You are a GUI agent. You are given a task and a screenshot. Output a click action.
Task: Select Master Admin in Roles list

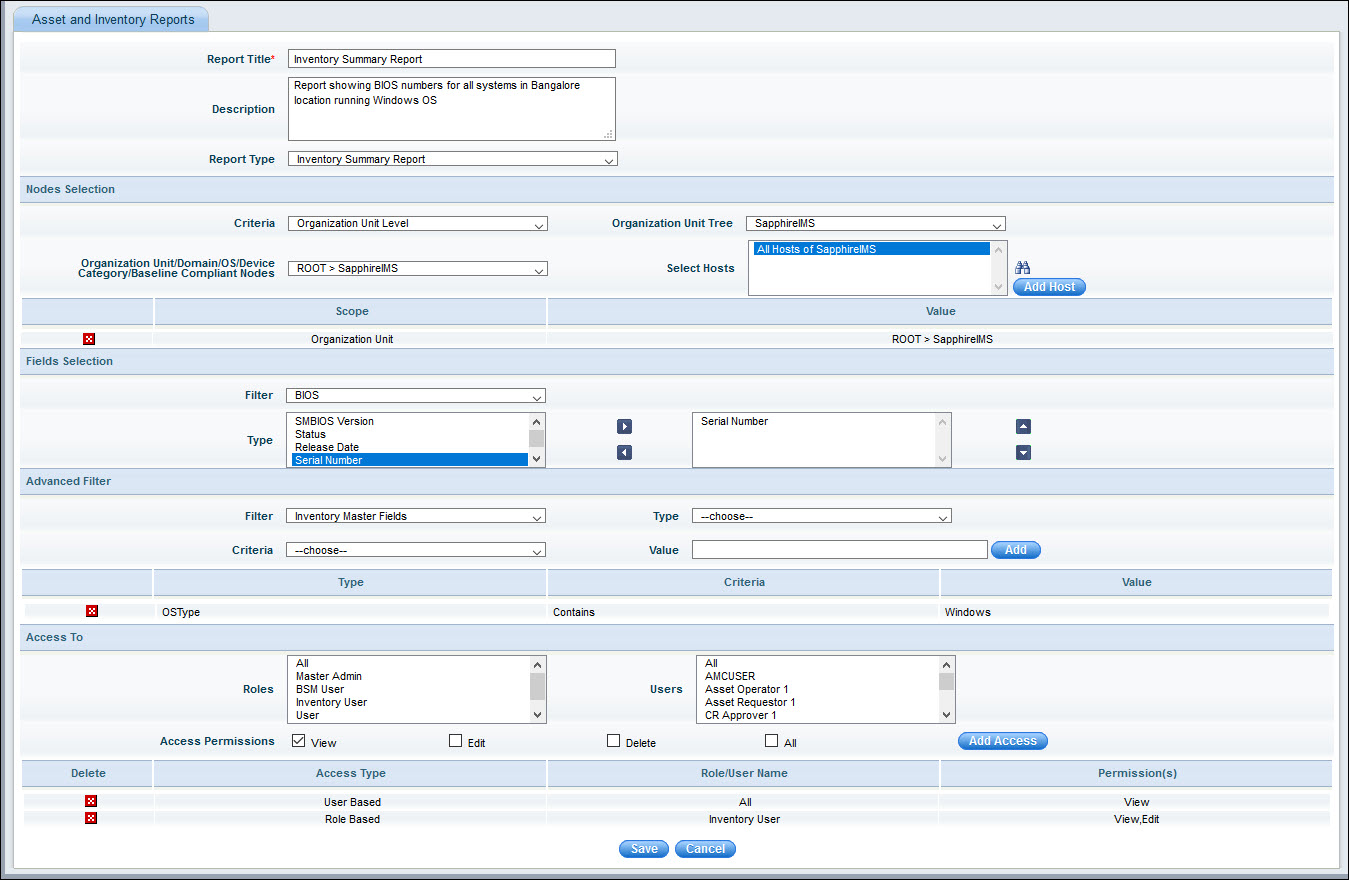click(329, 676)
